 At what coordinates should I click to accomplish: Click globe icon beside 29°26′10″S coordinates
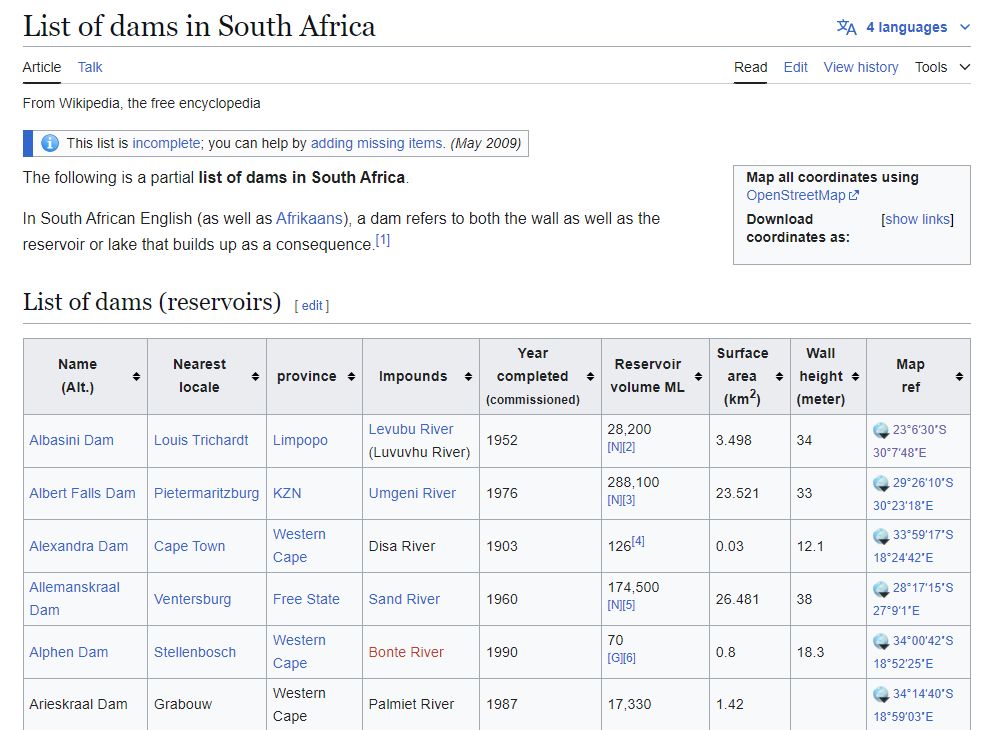[881, 483]
